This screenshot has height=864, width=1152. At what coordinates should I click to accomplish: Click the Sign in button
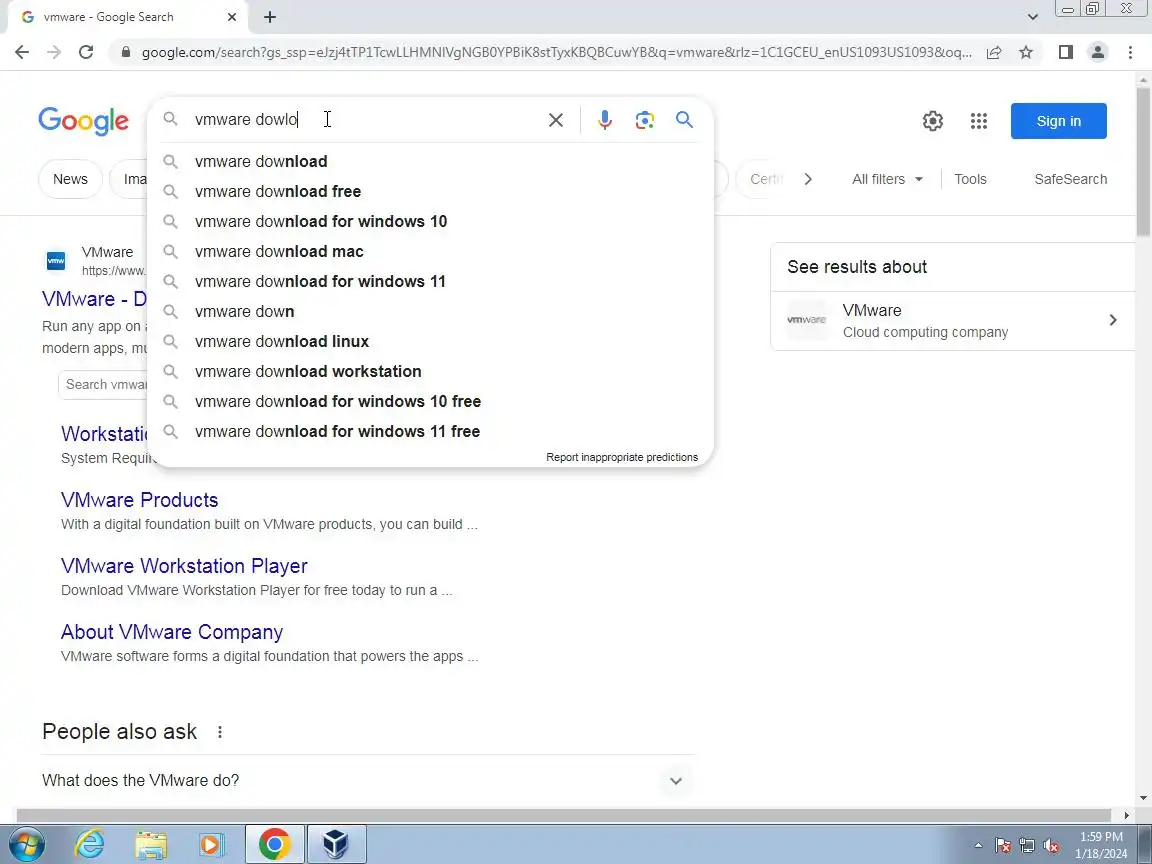1059,121
